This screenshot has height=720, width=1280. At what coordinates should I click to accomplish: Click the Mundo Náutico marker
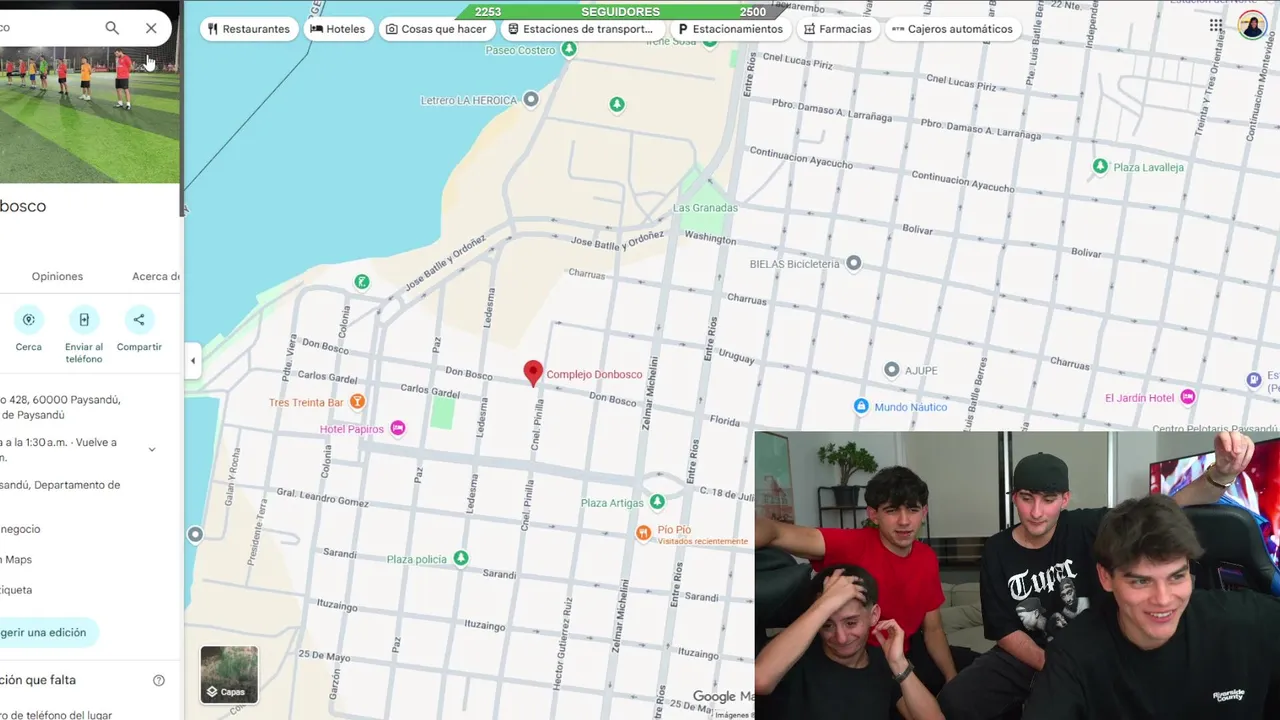[861, 406]
